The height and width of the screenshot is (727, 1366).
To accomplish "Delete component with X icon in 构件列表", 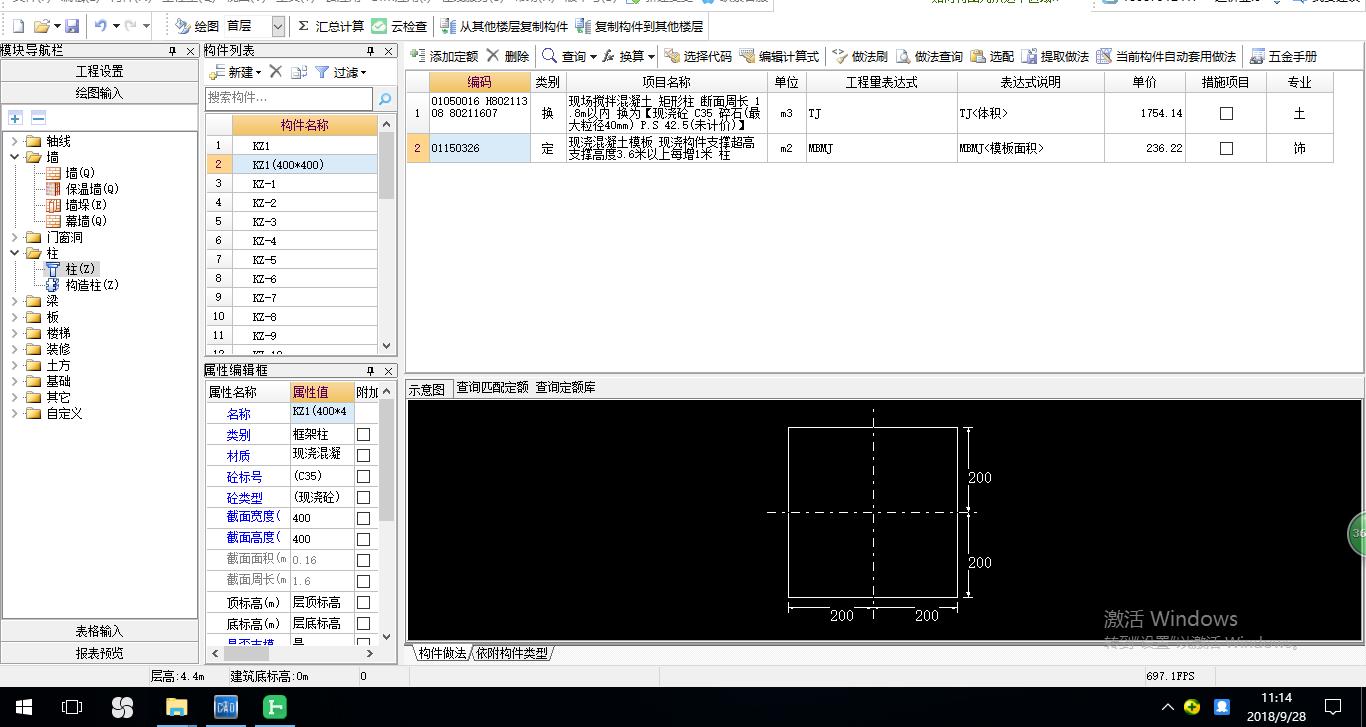I will pyautogui.click(x=276, y=72).
